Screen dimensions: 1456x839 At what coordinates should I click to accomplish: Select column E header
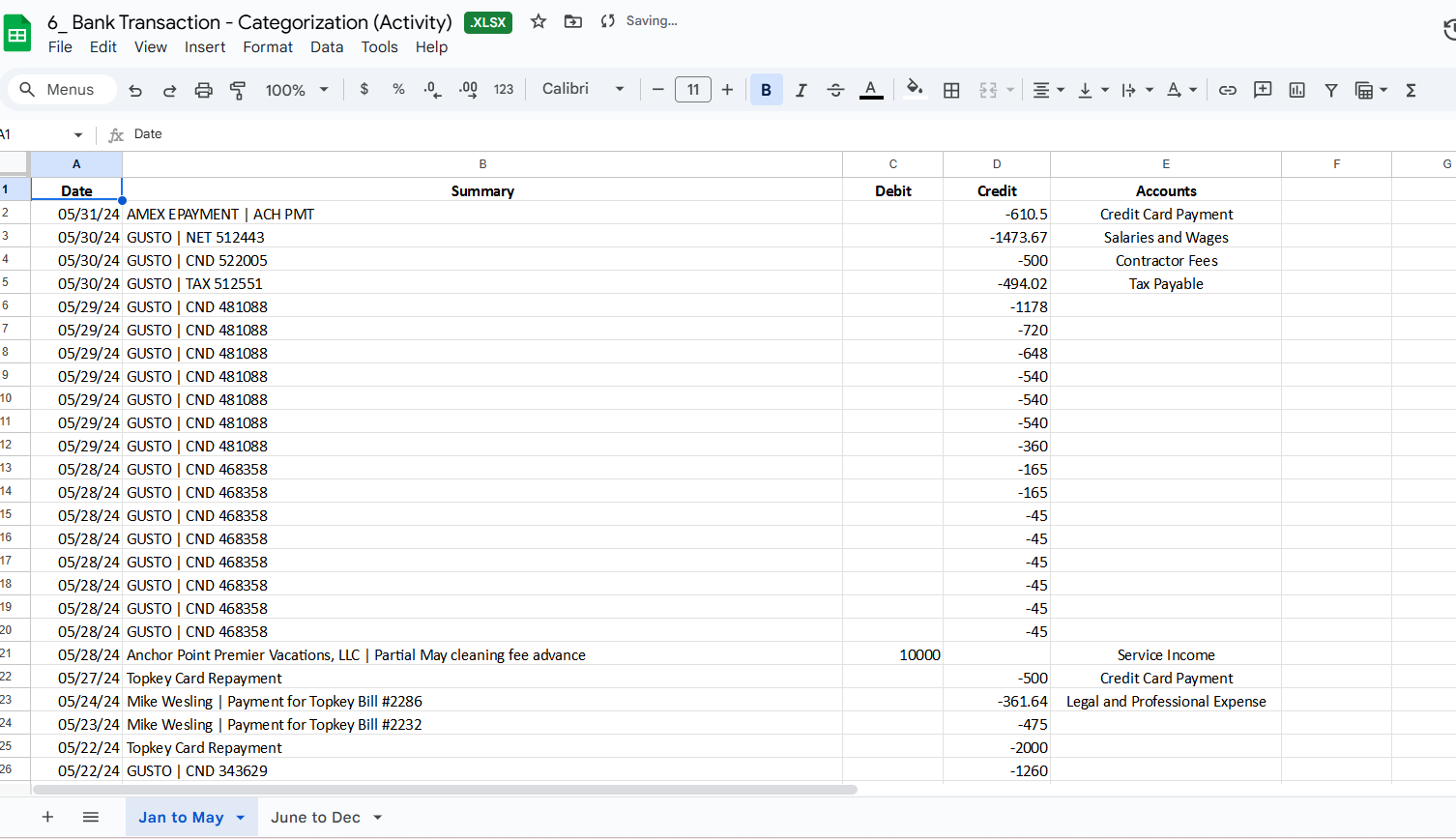tap(1166, 164)
